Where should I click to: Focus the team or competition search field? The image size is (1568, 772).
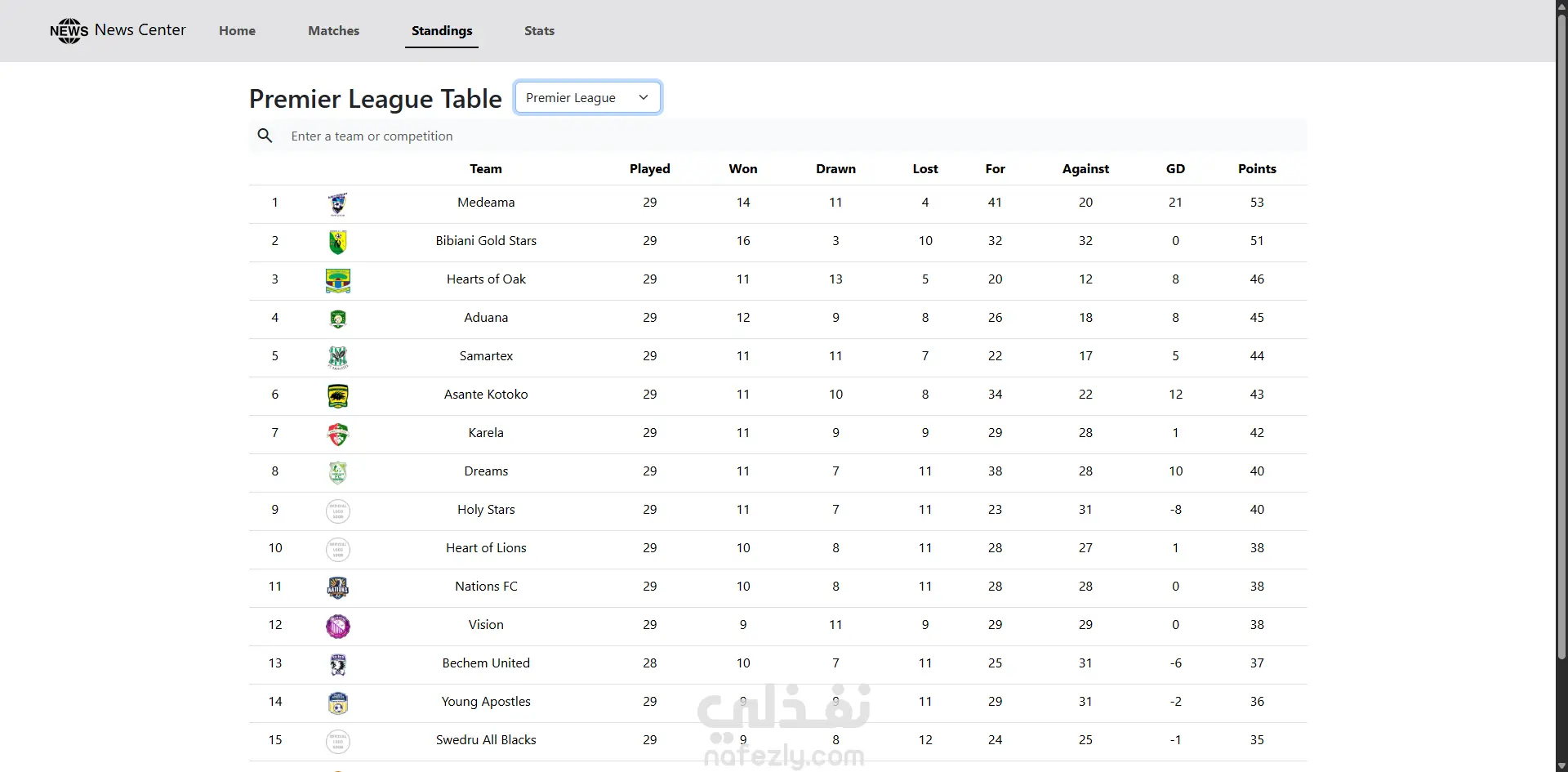(x=792, y=136)
